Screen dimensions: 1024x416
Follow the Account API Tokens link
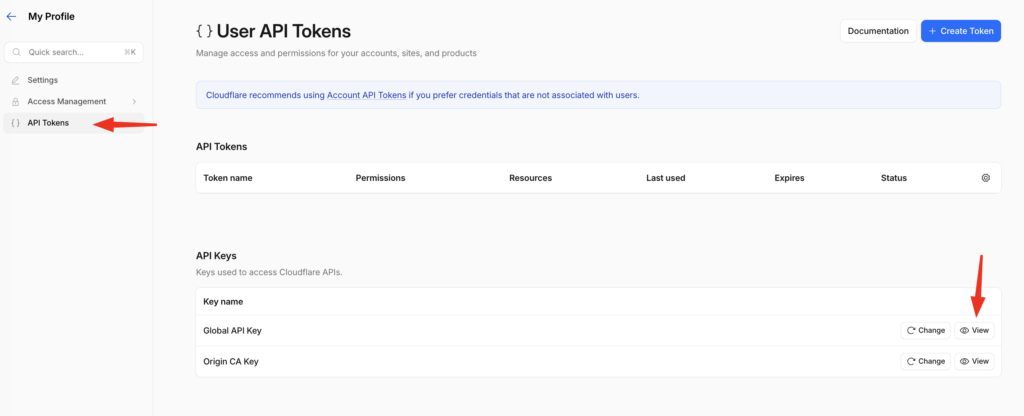pyautogui.click(x=366, y=95)
